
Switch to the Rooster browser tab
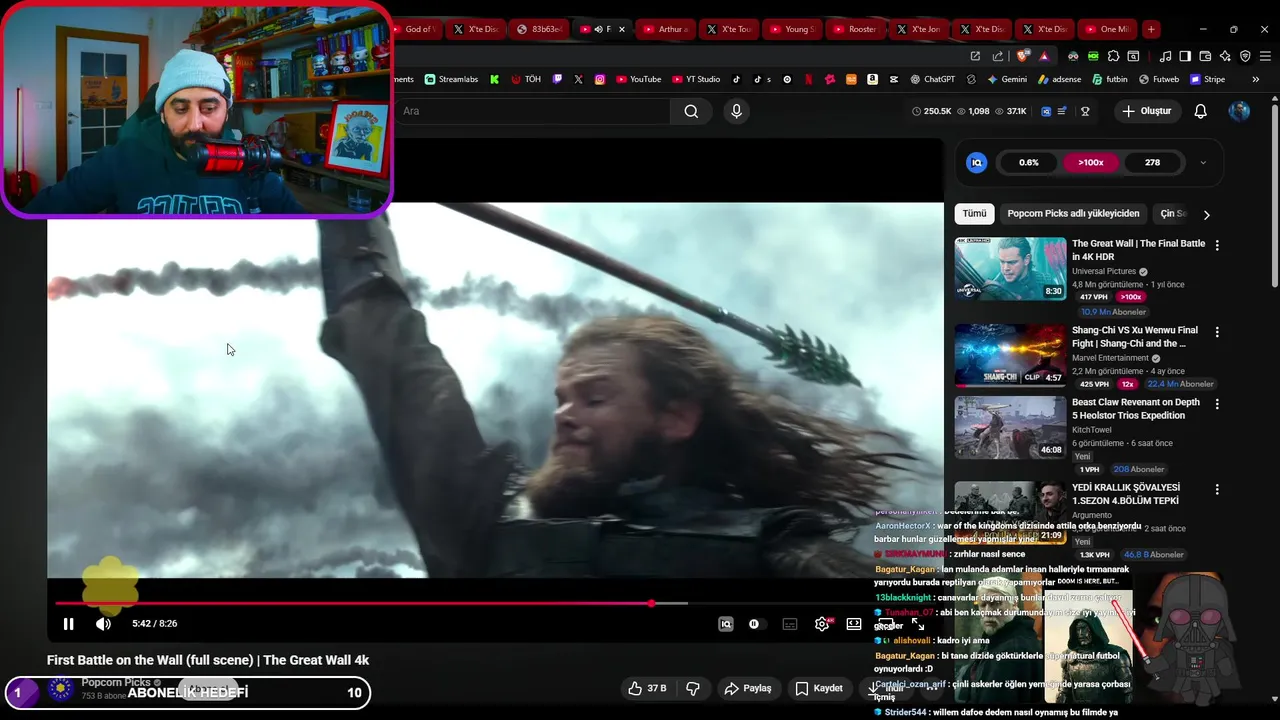855,29
